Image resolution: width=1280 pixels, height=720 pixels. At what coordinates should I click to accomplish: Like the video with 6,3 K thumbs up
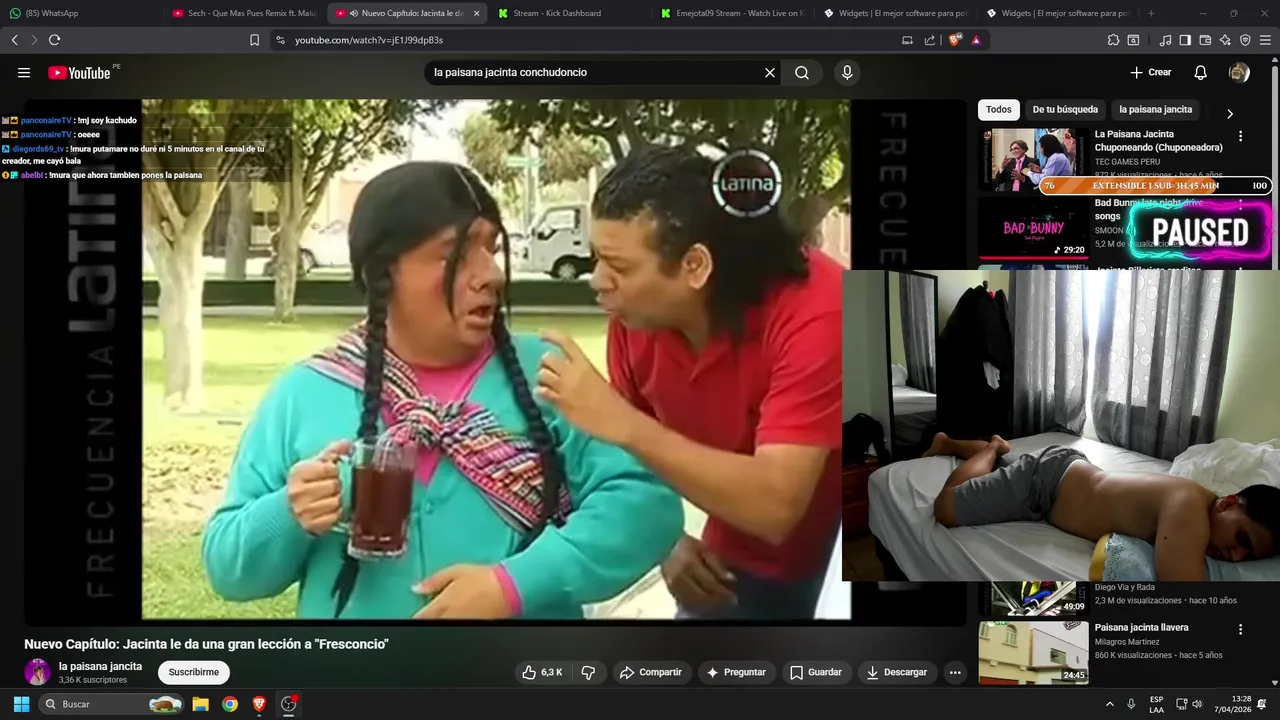(542, 672)
